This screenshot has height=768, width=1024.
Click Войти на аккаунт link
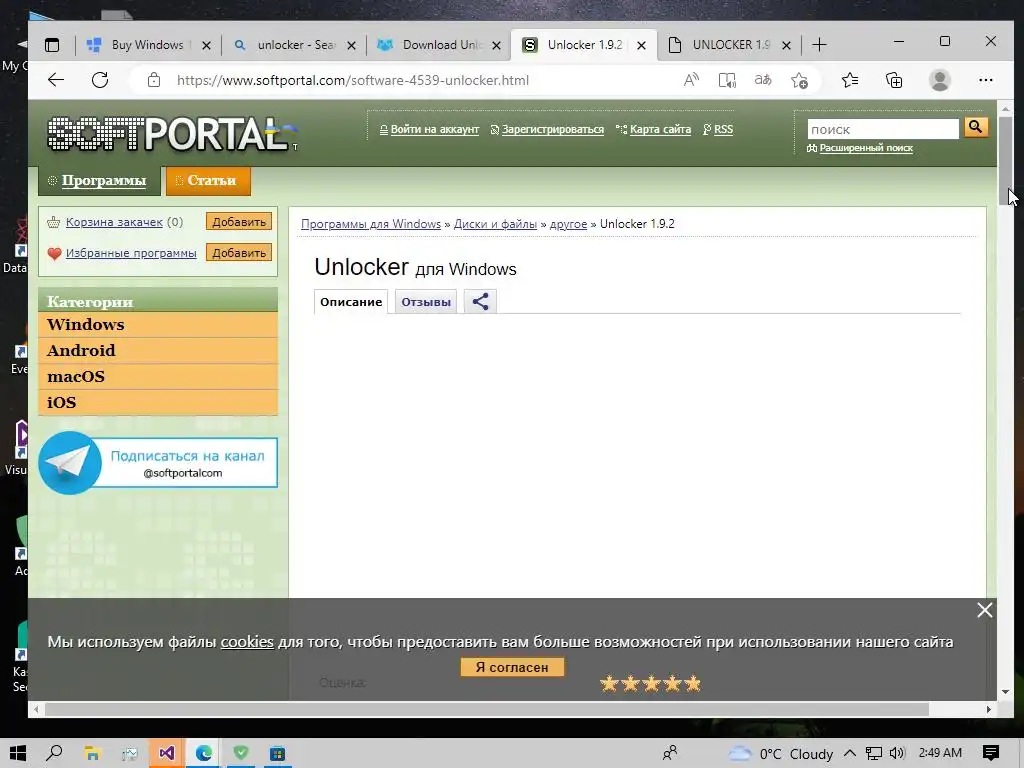[x=434, y=129]
